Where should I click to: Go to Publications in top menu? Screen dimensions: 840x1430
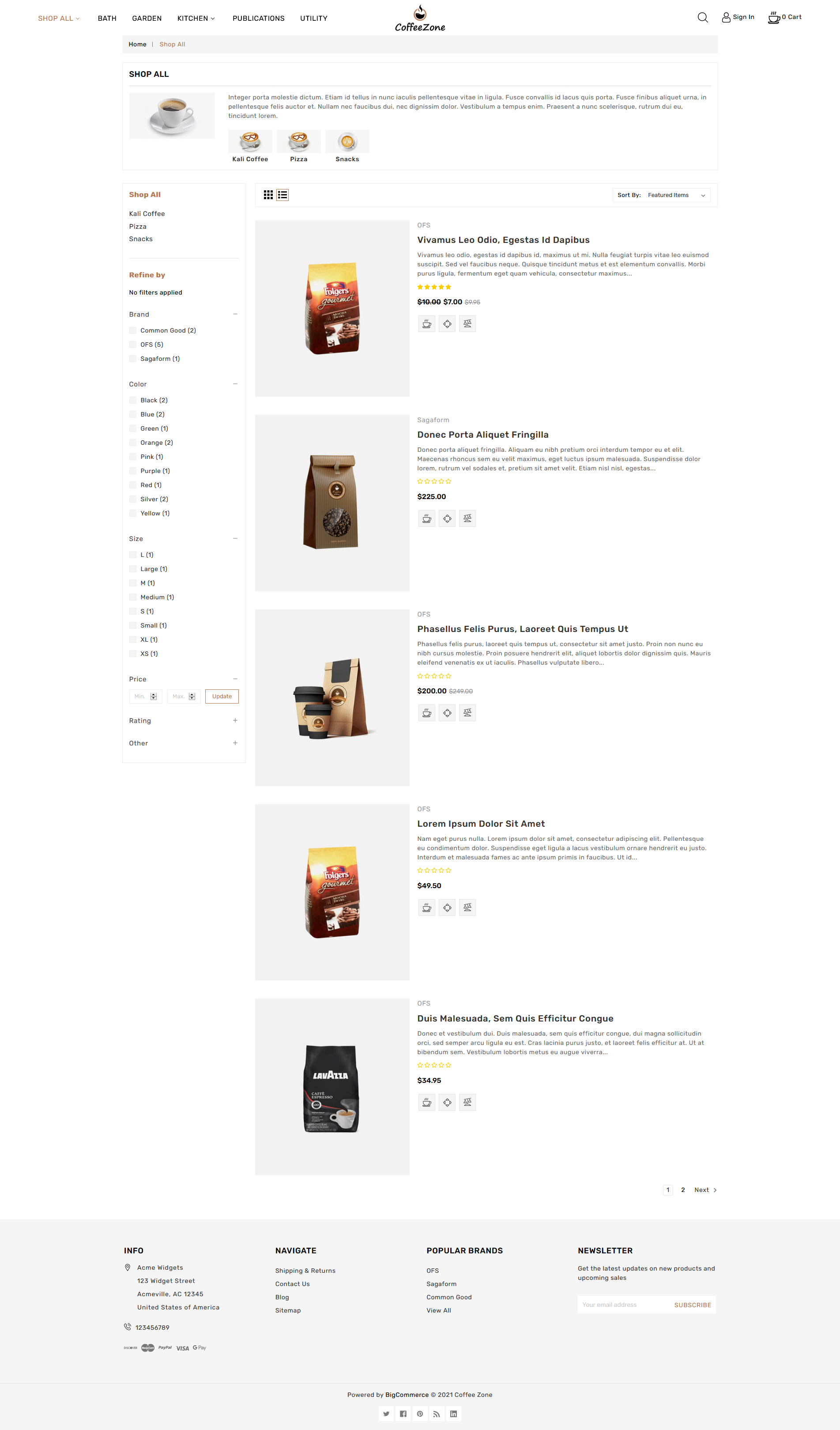tap(259, 18)
